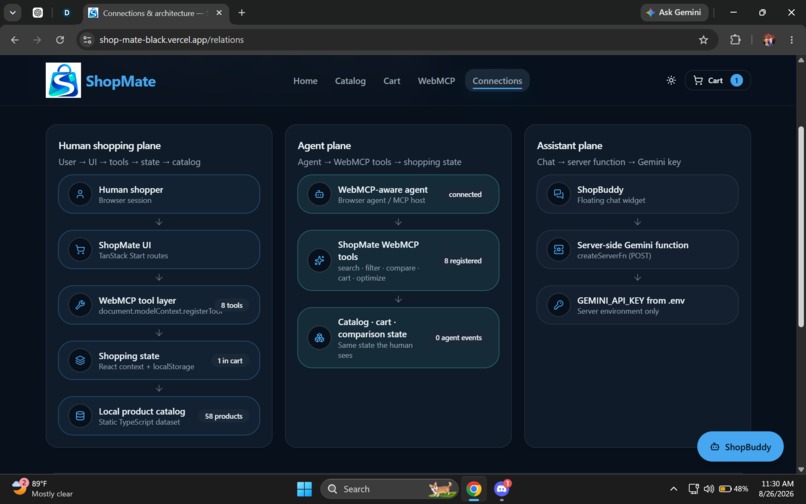The image size is (806, 504).
Task: Click the Ask Gemini button
Action: [674, 12]
